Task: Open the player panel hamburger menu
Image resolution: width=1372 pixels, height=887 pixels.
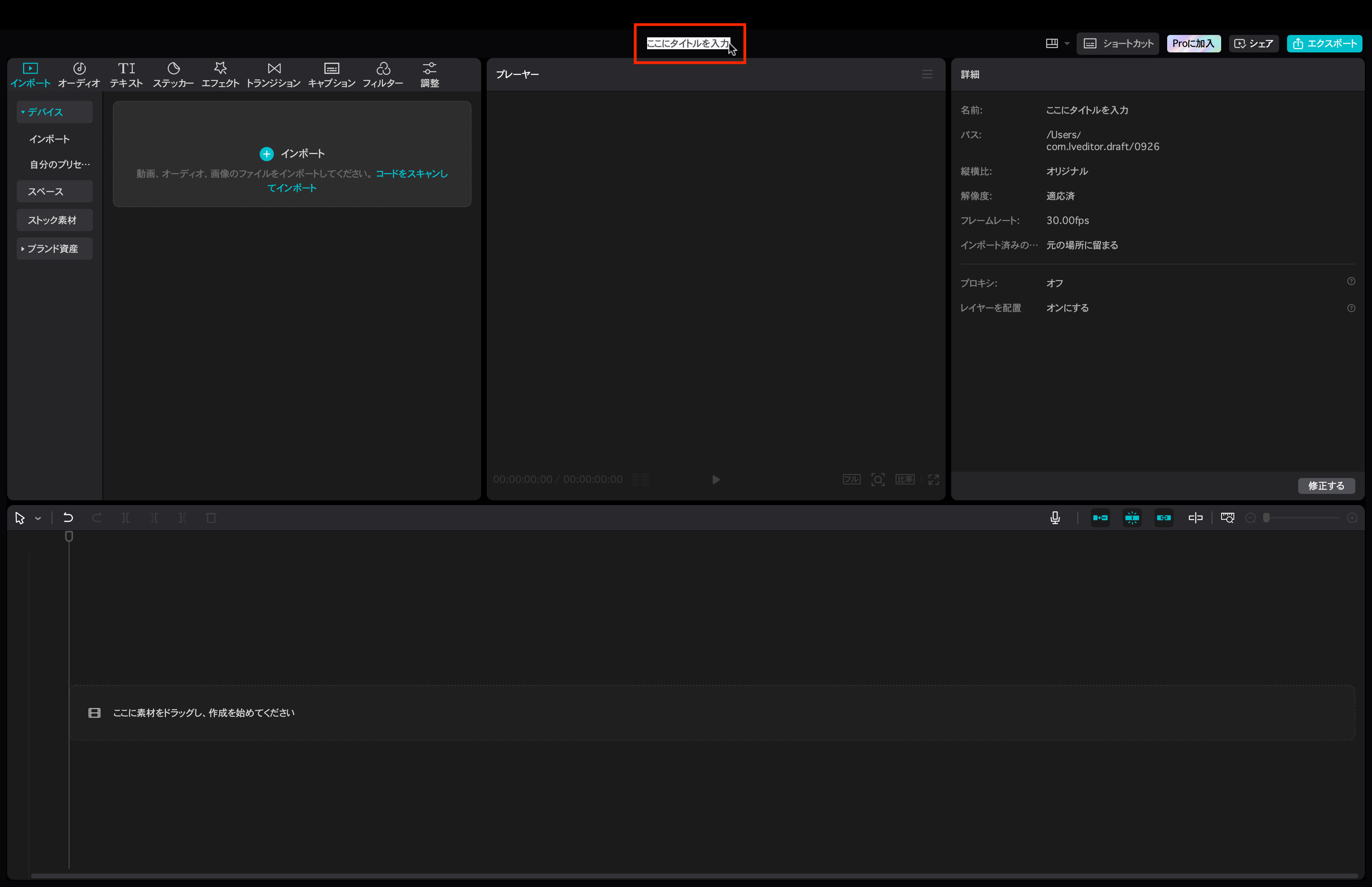Action: (x=927, y=74)
